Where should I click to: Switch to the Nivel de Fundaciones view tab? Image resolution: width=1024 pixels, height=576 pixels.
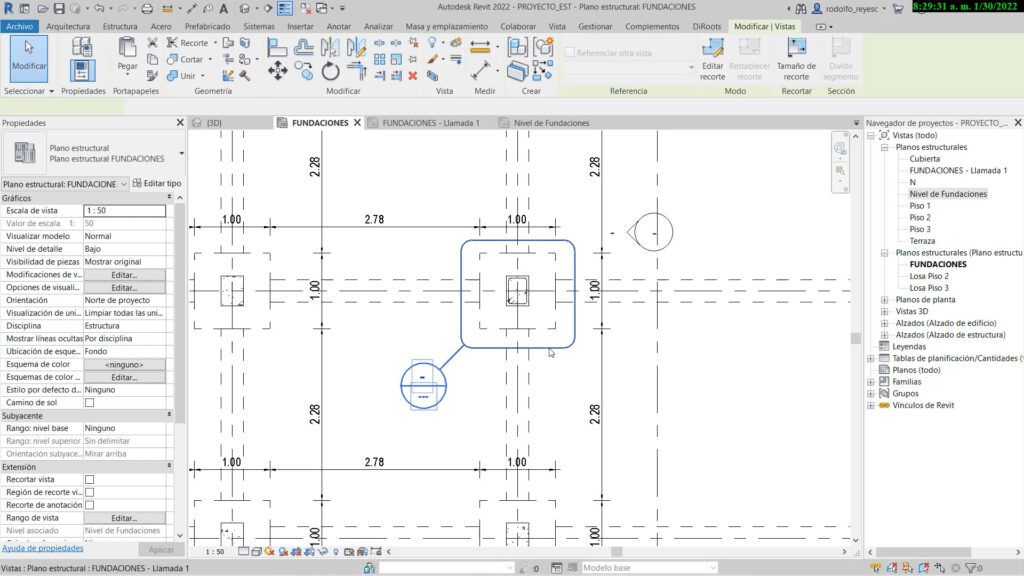pyautogui.click(x=551, y=123)
